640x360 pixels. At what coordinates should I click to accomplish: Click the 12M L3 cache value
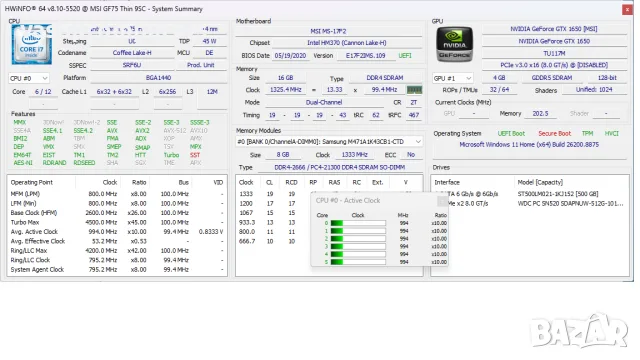tap(212, 92)
